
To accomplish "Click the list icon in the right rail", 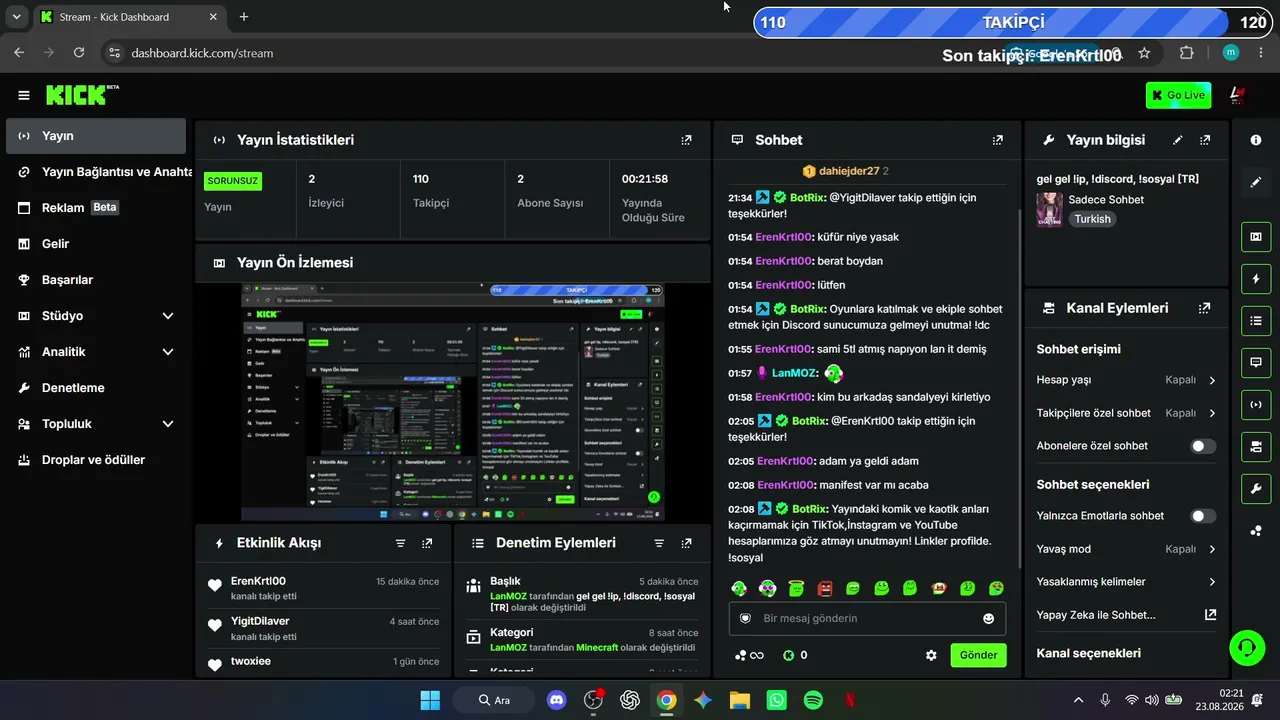I will (1256, 320).
